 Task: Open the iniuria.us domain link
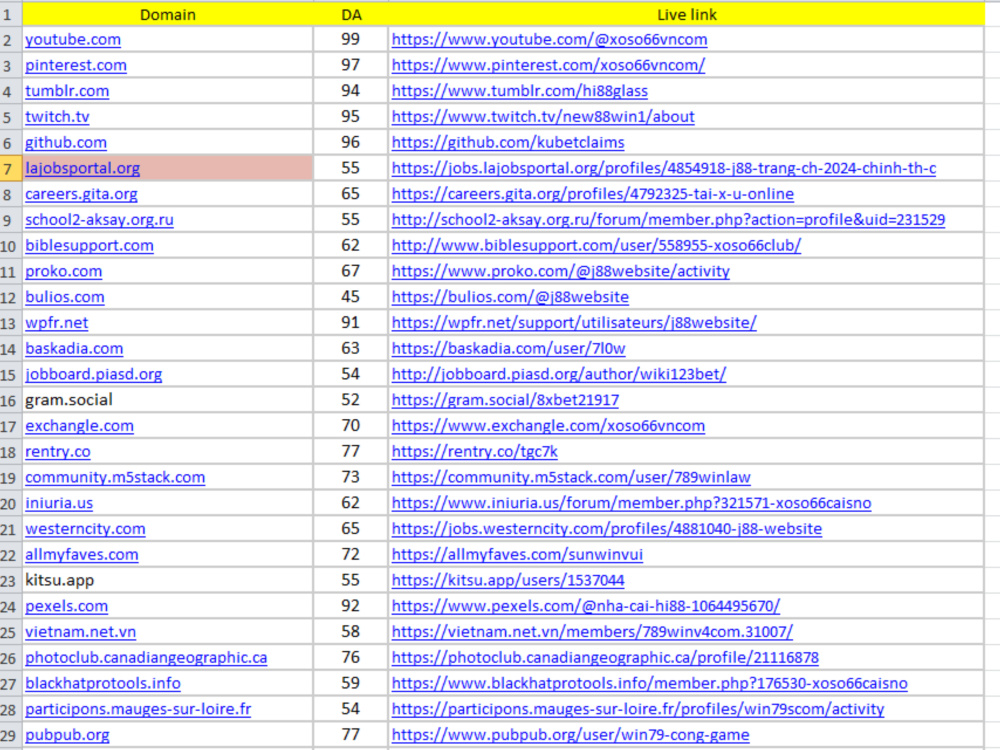coord(59,503)
